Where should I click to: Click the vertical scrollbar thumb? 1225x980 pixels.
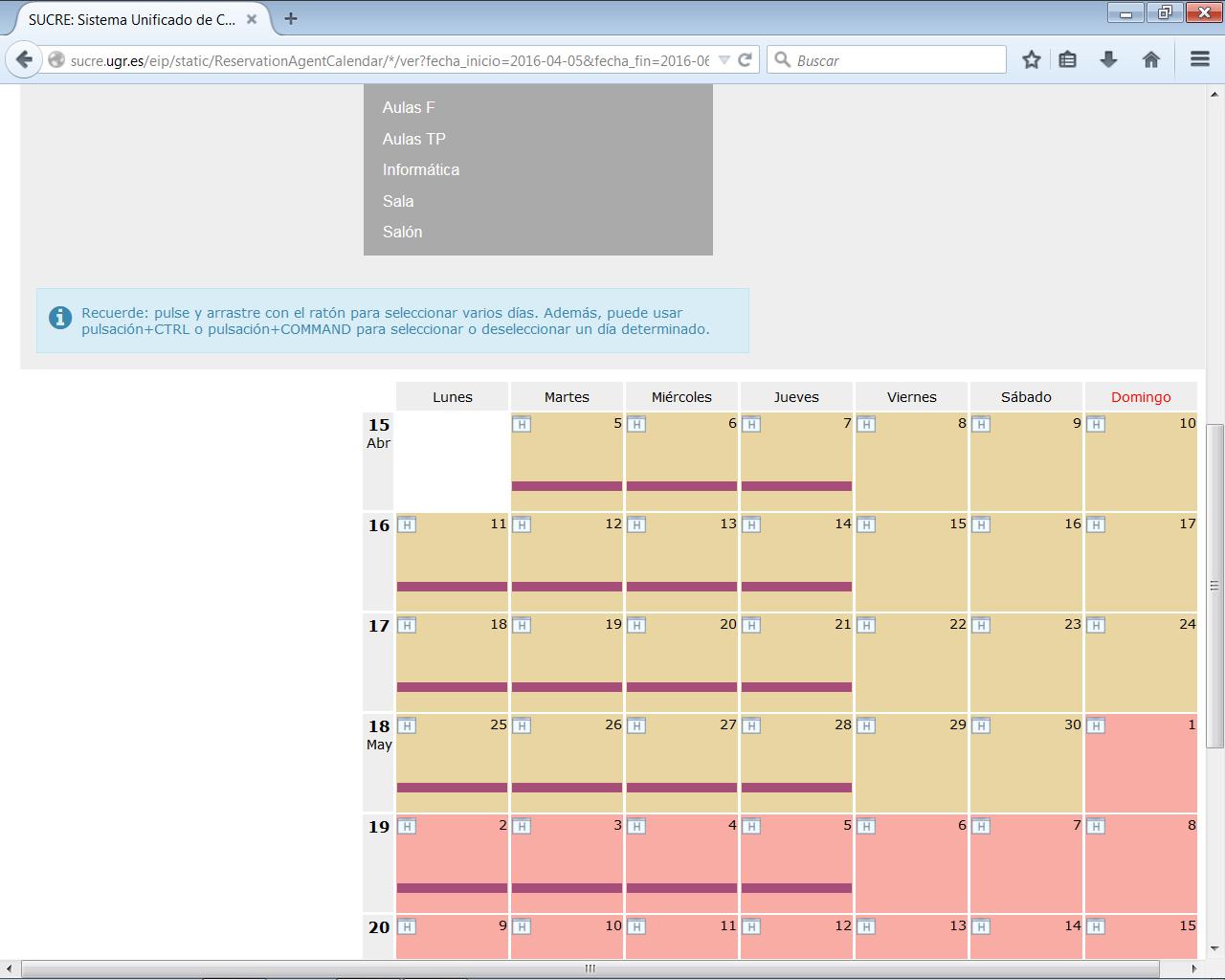click(x=1214, y=585)
